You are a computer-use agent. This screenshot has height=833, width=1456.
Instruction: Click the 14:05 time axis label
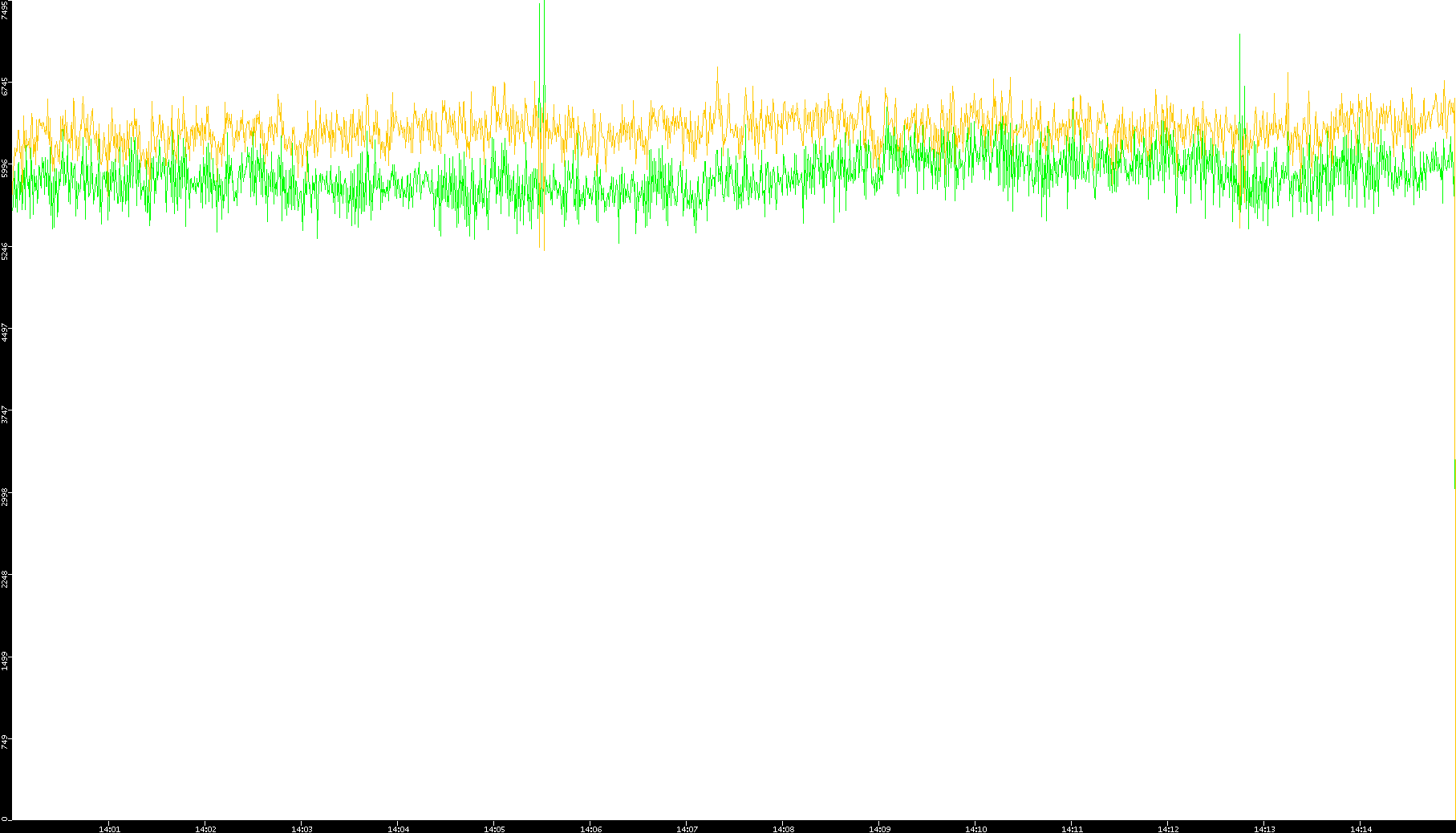pos(494,828)
